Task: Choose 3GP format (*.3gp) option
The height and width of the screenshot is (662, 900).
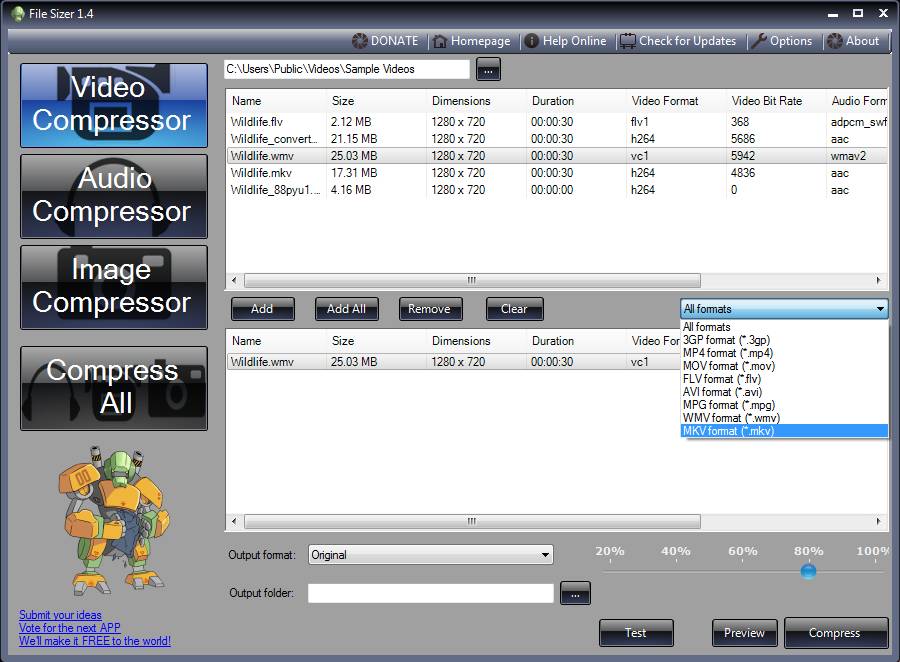Action: coord(784,340)
